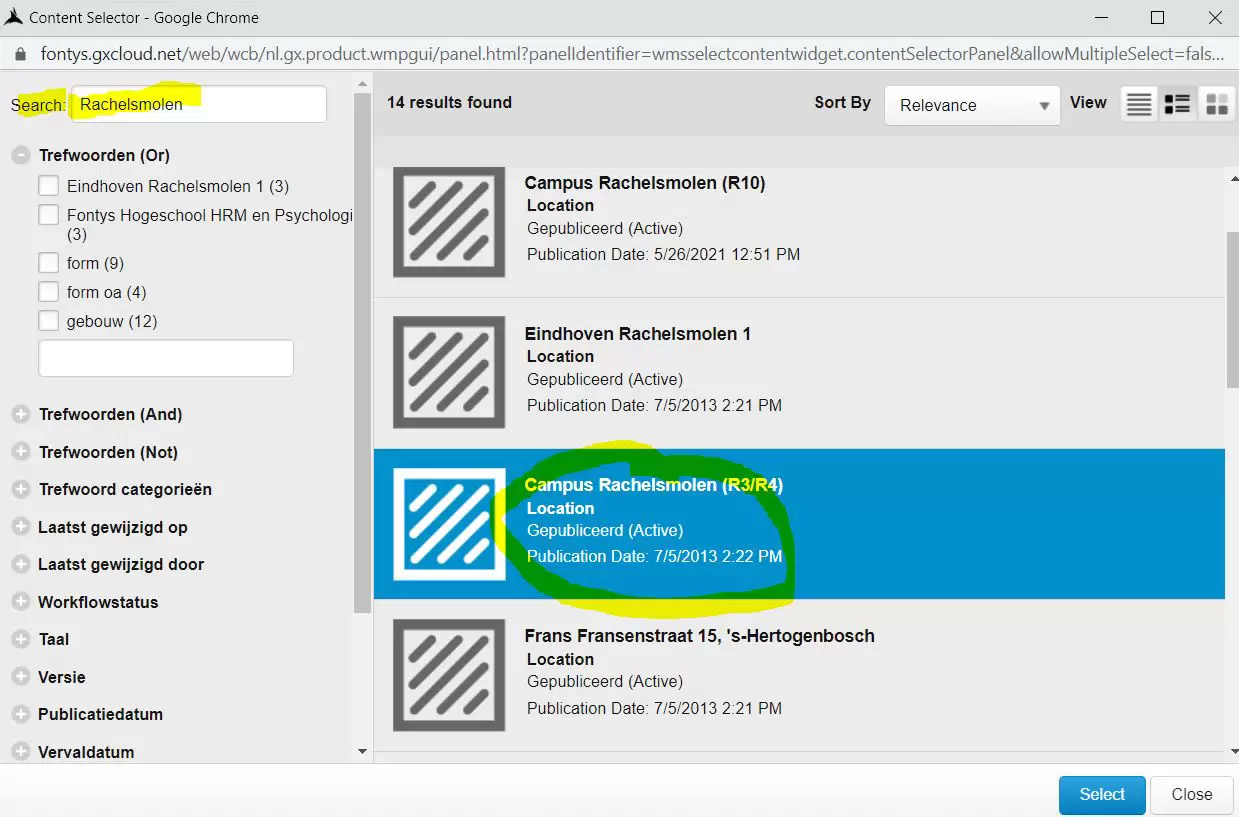Switch to the compact list view icon

[x=1138, y=104]
